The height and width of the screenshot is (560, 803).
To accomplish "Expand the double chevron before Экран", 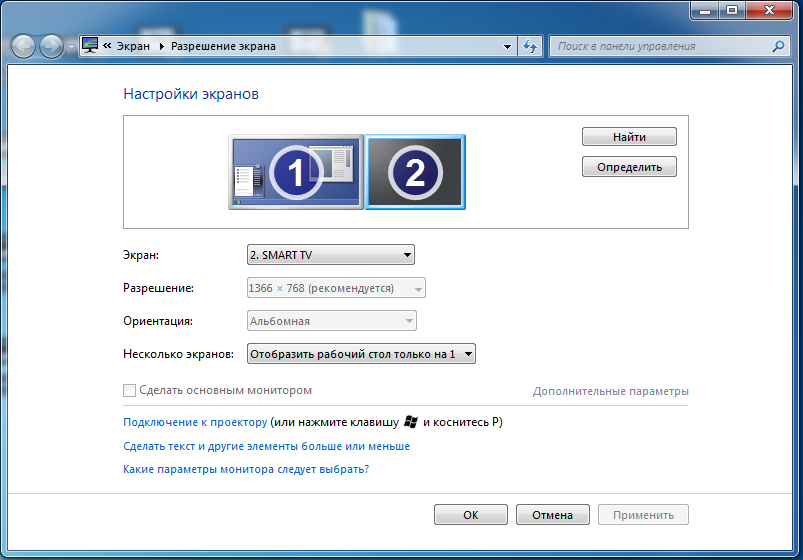I will point(107,46).
